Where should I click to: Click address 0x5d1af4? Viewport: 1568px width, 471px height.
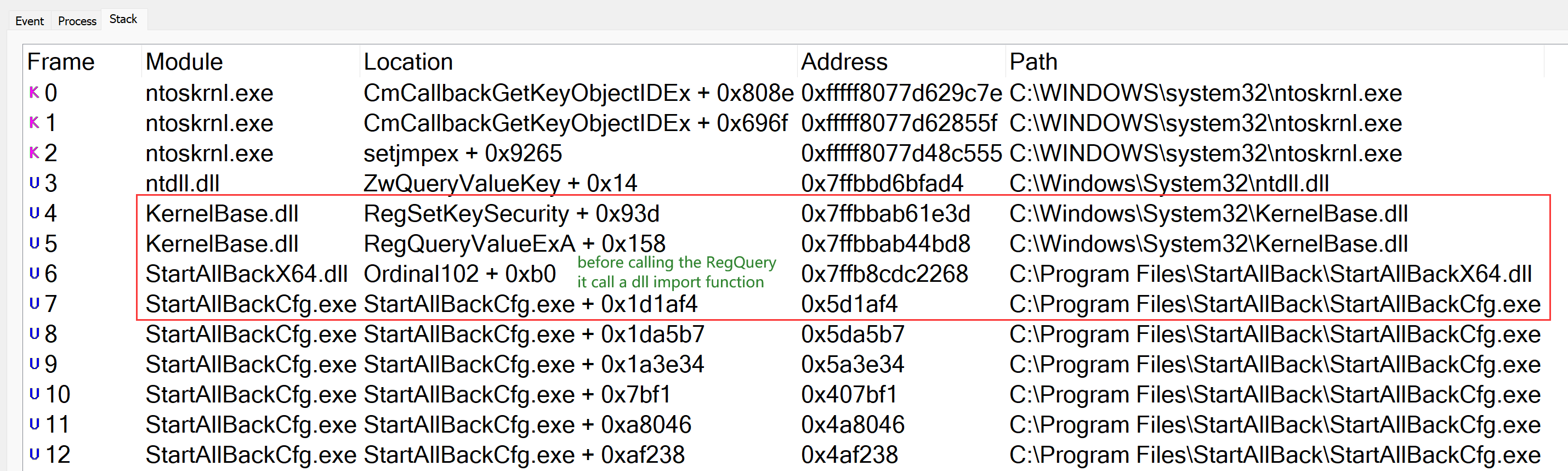coord(849,304)
